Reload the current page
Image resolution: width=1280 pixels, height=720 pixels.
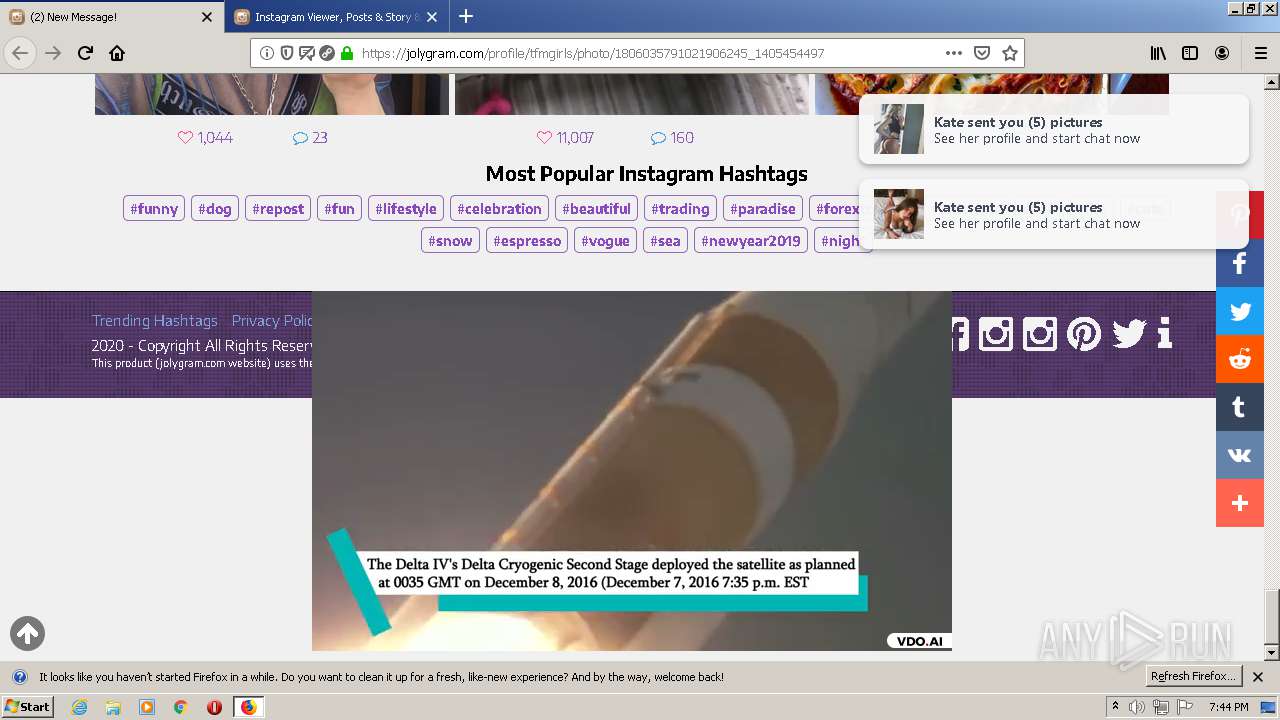86,53
